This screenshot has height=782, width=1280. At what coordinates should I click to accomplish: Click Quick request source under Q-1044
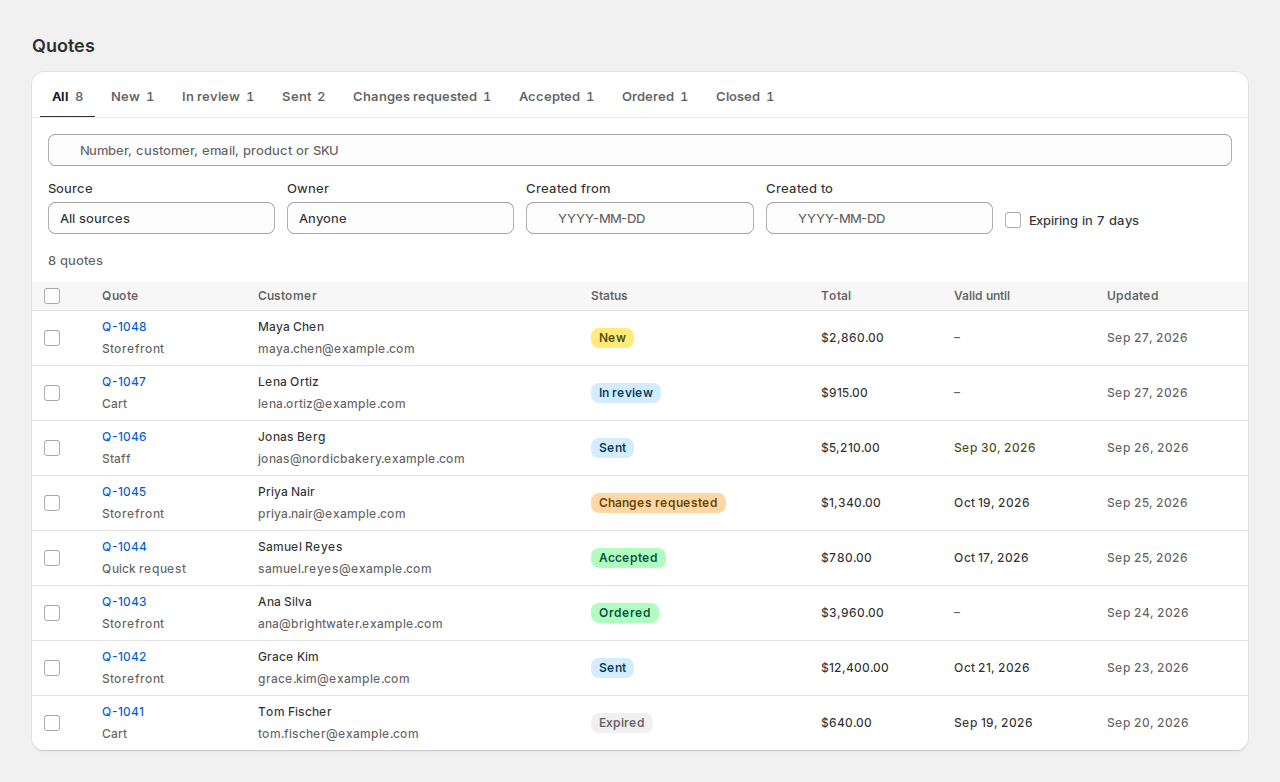144,569
